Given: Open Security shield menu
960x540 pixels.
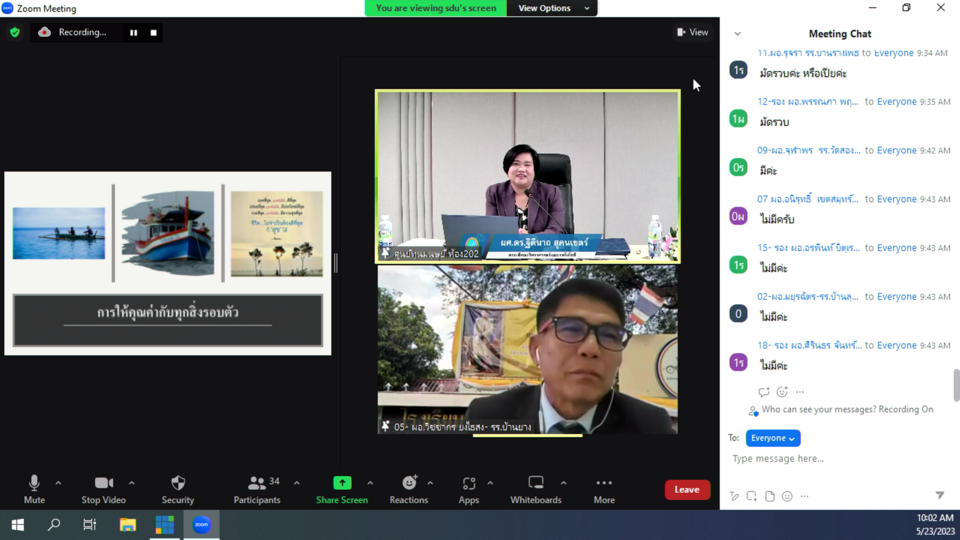Looking at the screenshot, I should coord(178,489).
